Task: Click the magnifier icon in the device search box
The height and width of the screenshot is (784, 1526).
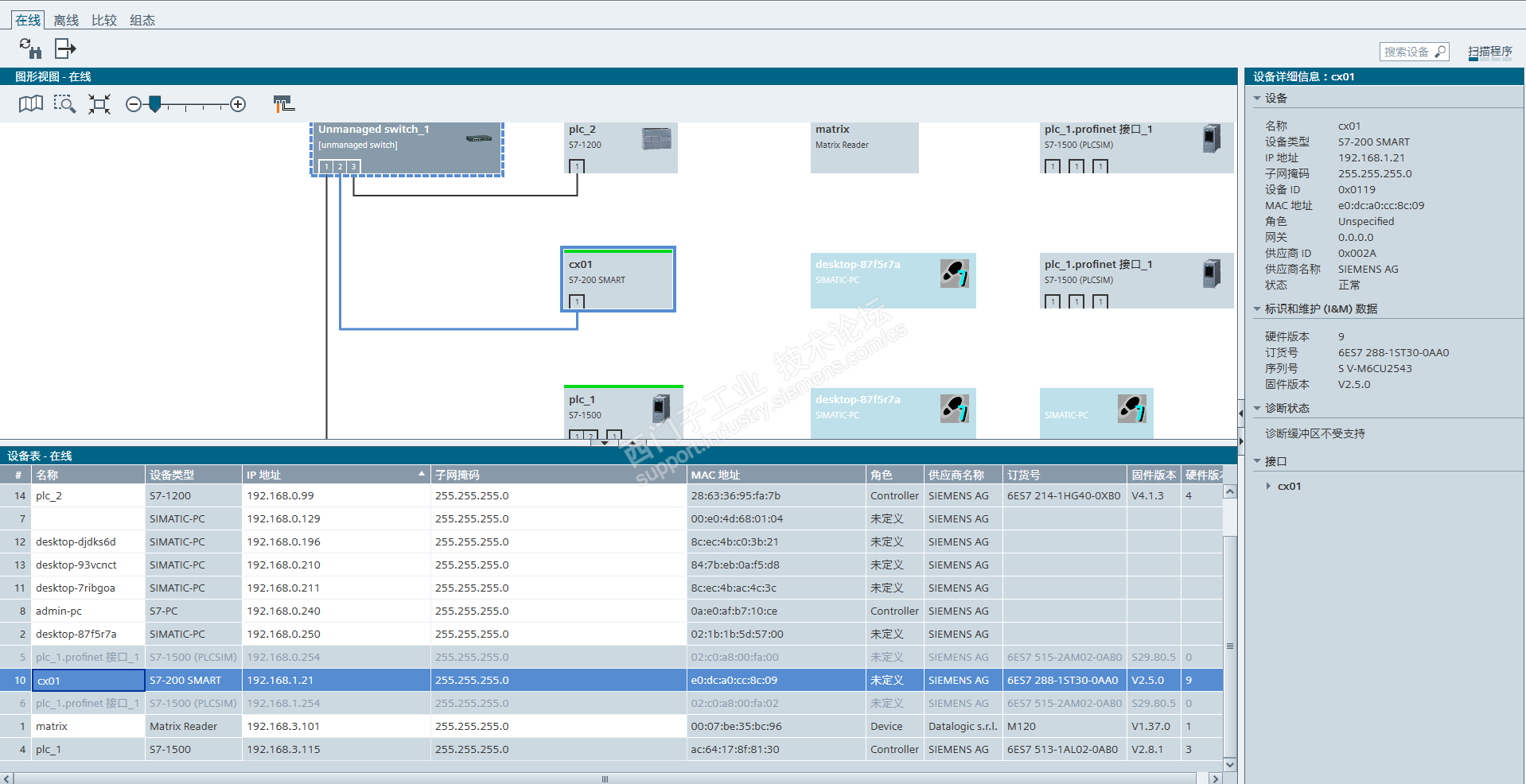Action: click(x=1440, y=52)
